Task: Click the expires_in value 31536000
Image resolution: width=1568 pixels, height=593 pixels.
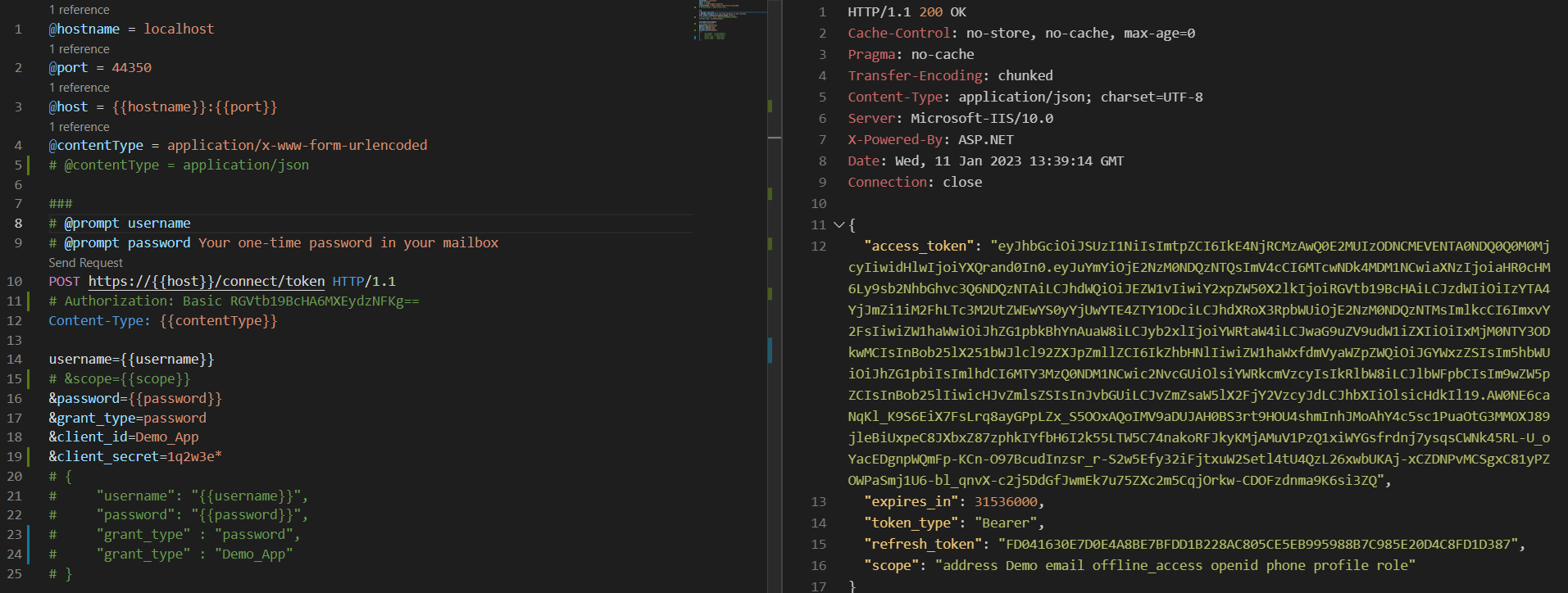Action: (x=1006, y=502)
